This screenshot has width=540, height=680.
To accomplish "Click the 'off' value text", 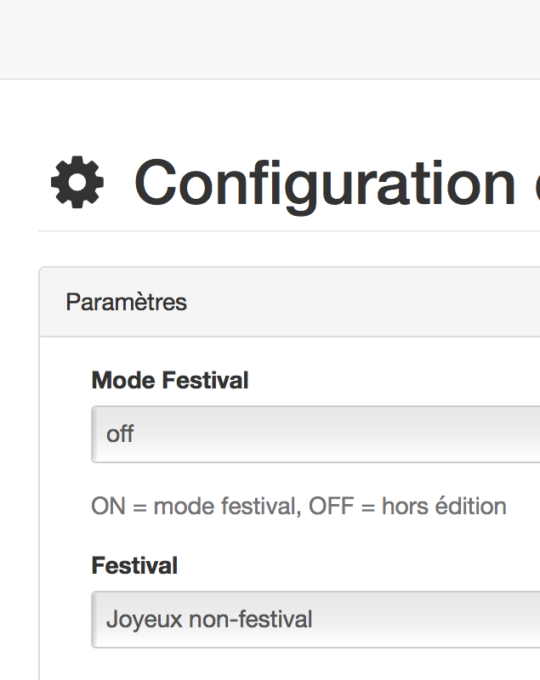I will (x=120, y=434).
